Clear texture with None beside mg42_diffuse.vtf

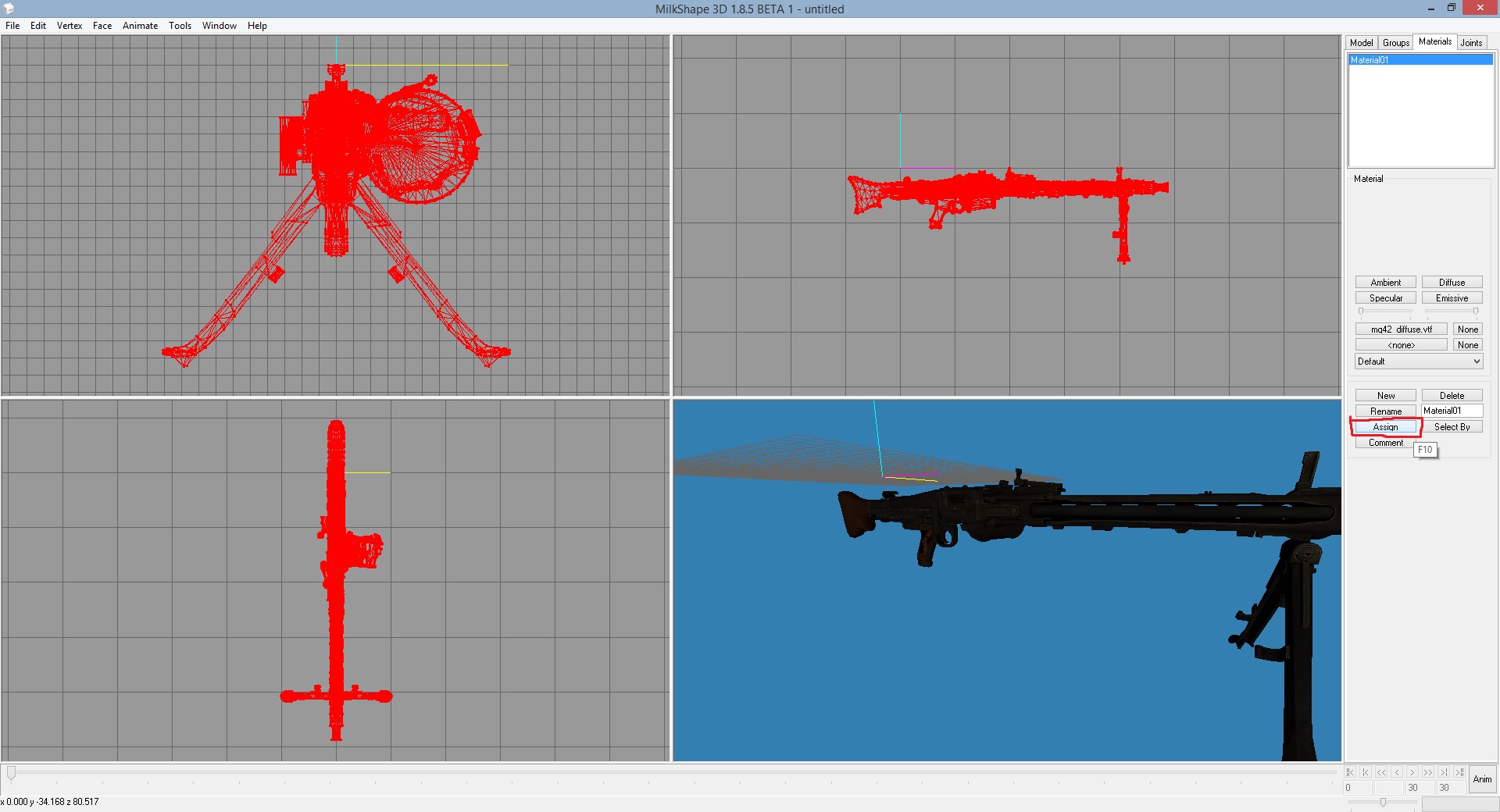click(1468, 329)
